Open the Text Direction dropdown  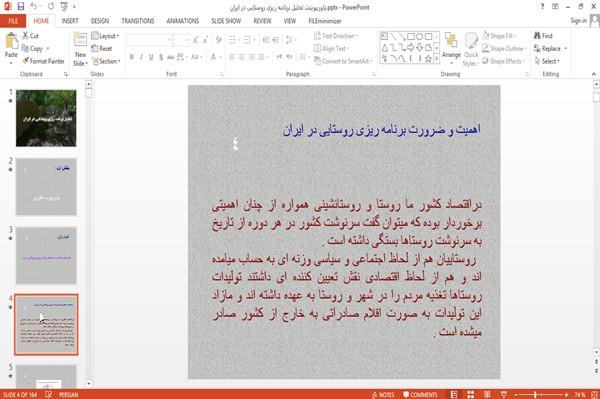pos(336,36)
